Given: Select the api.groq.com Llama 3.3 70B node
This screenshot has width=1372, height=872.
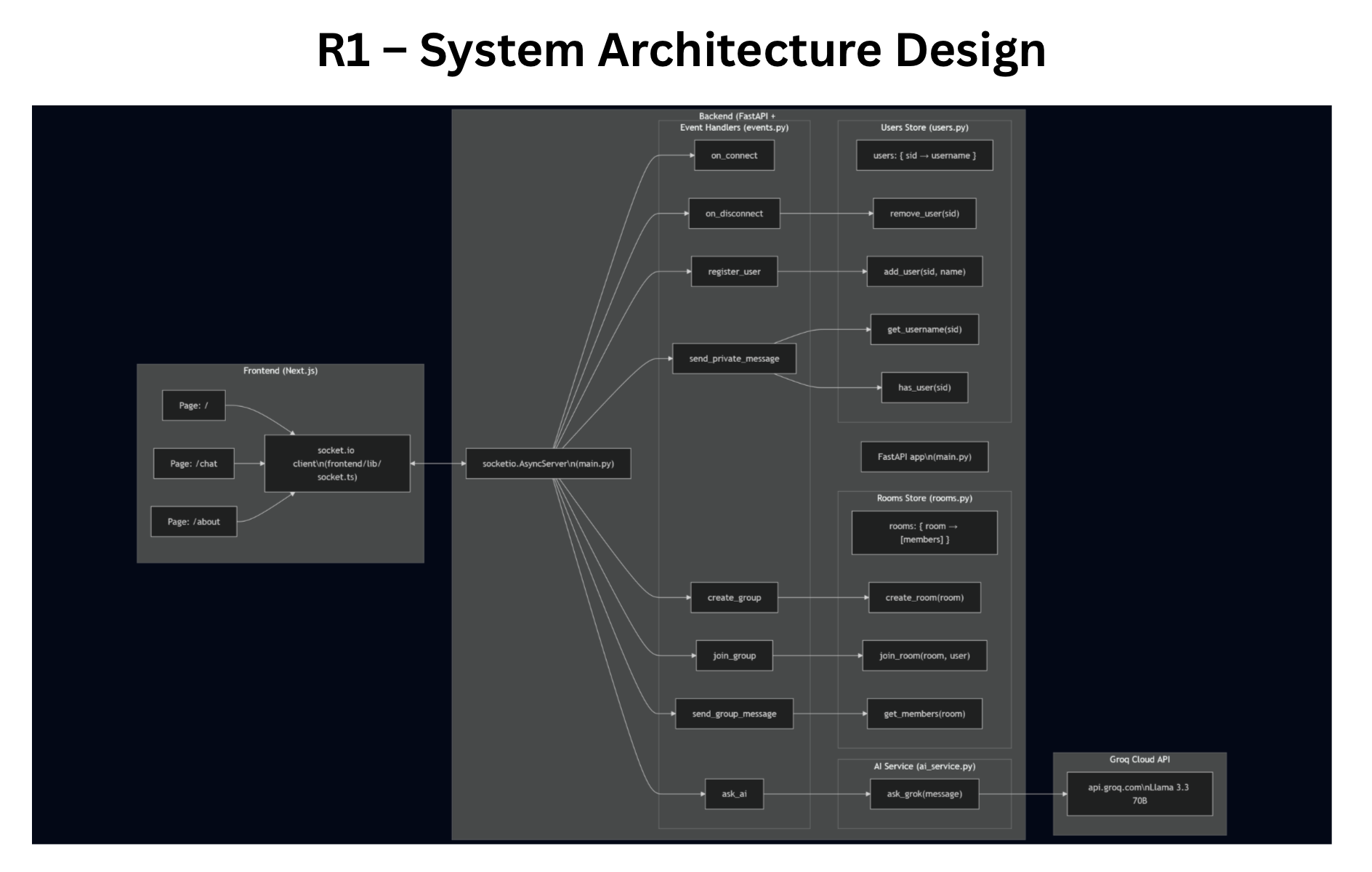Looking at the screenshot, I should [1139, 794].
